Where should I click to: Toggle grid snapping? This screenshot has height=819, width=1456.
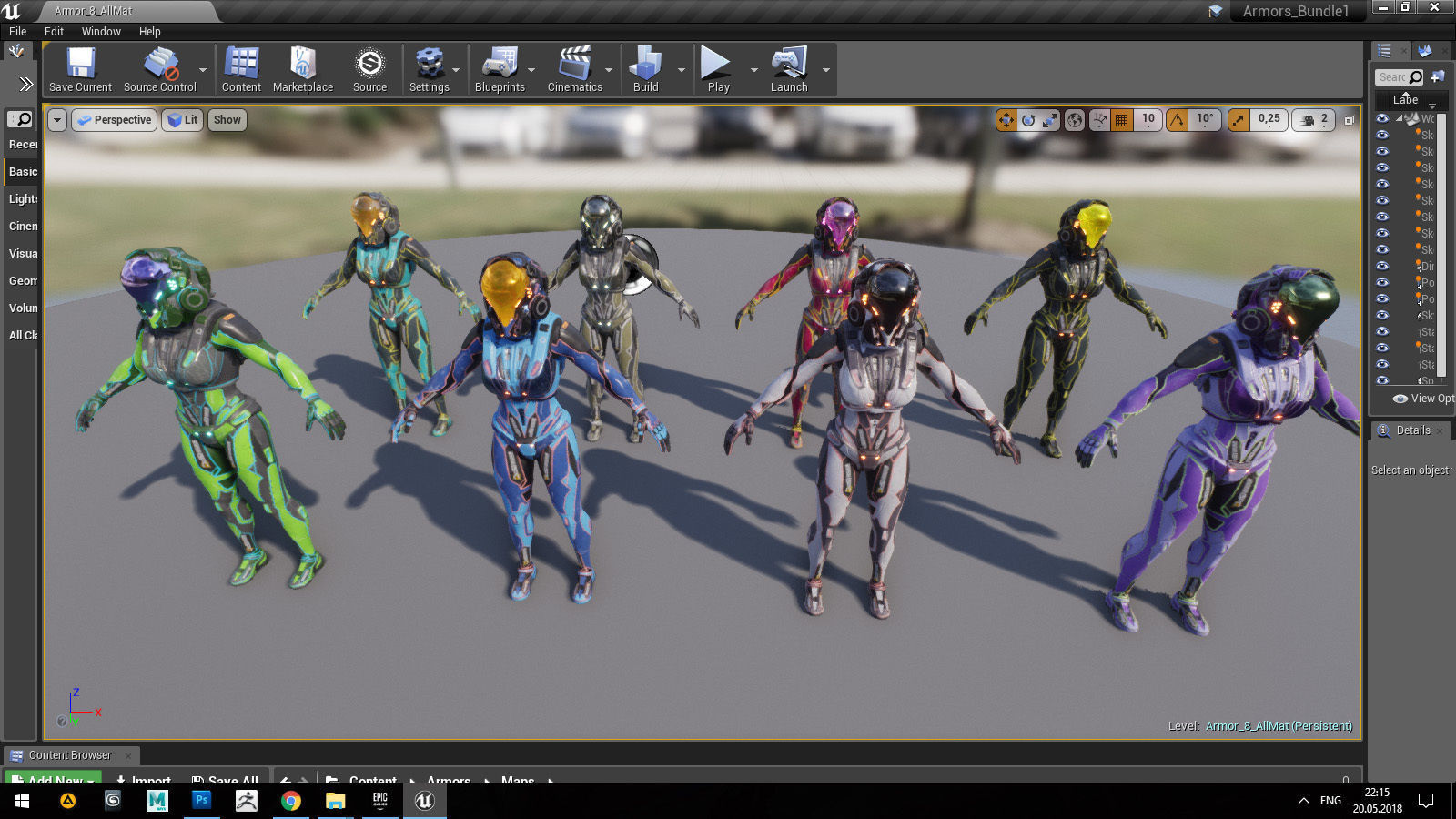coord(1122,120)
